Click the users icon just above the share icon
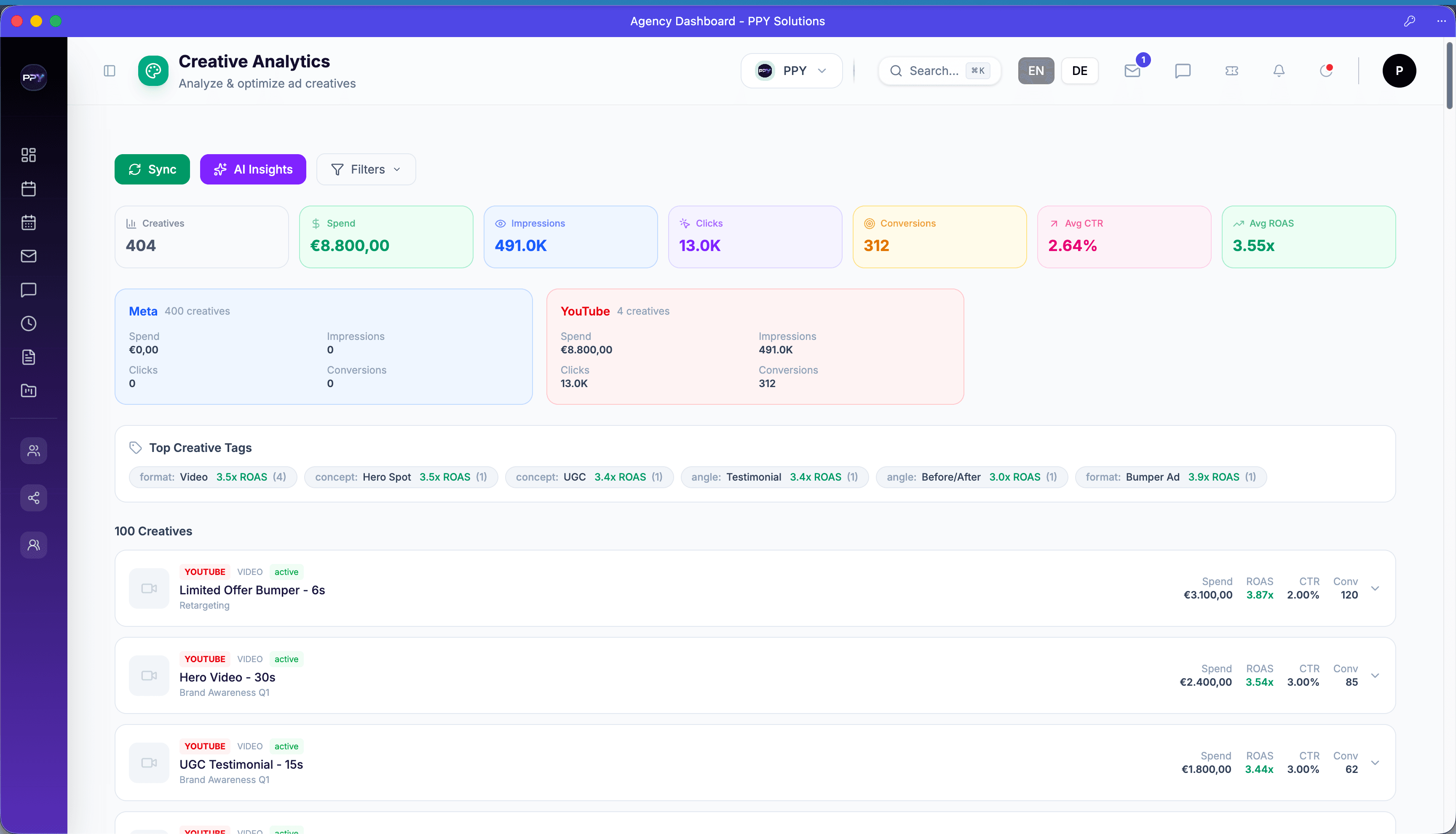 34,451
